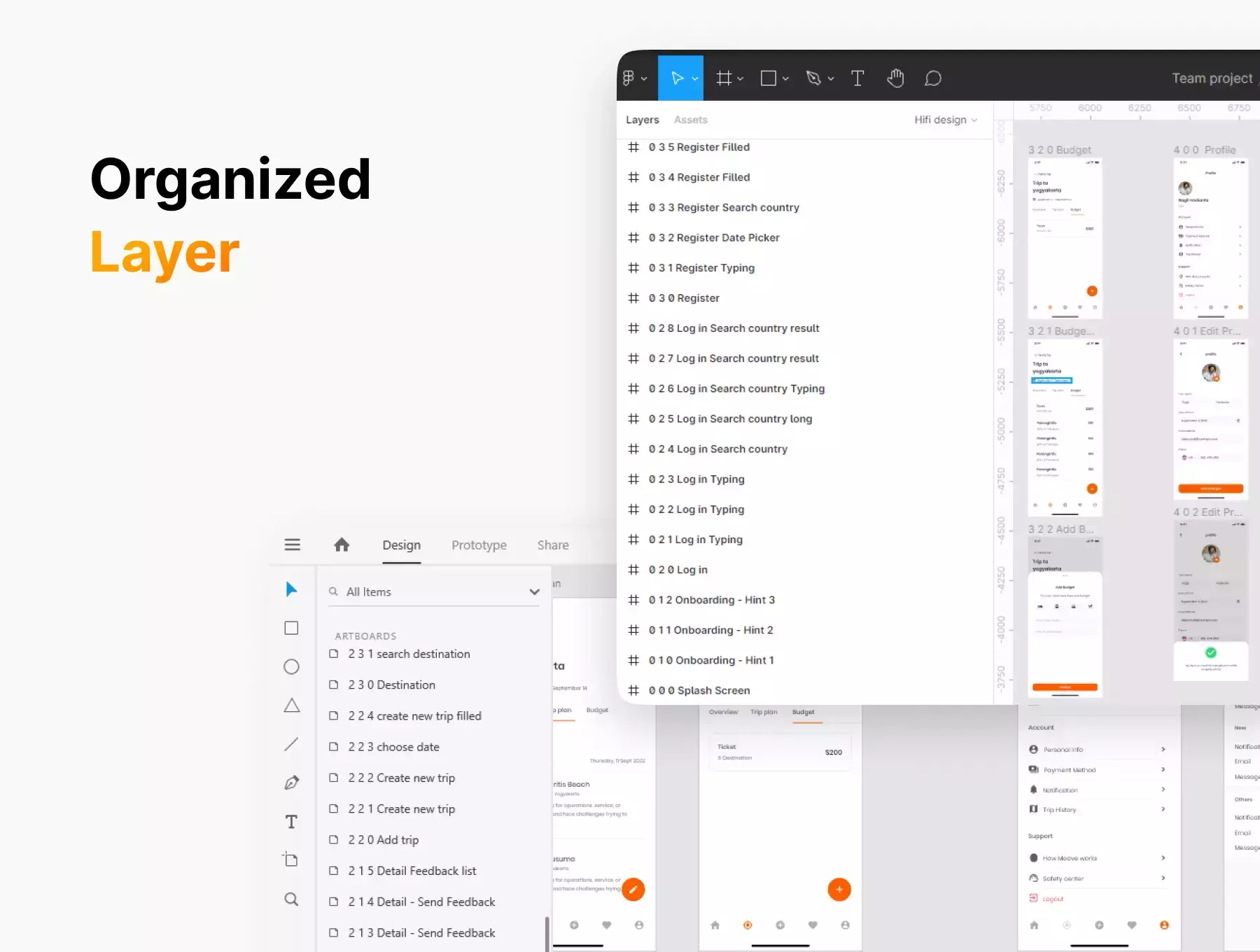
Task: Click orange edit pencil button on canvas
Action: pos(633,889)
